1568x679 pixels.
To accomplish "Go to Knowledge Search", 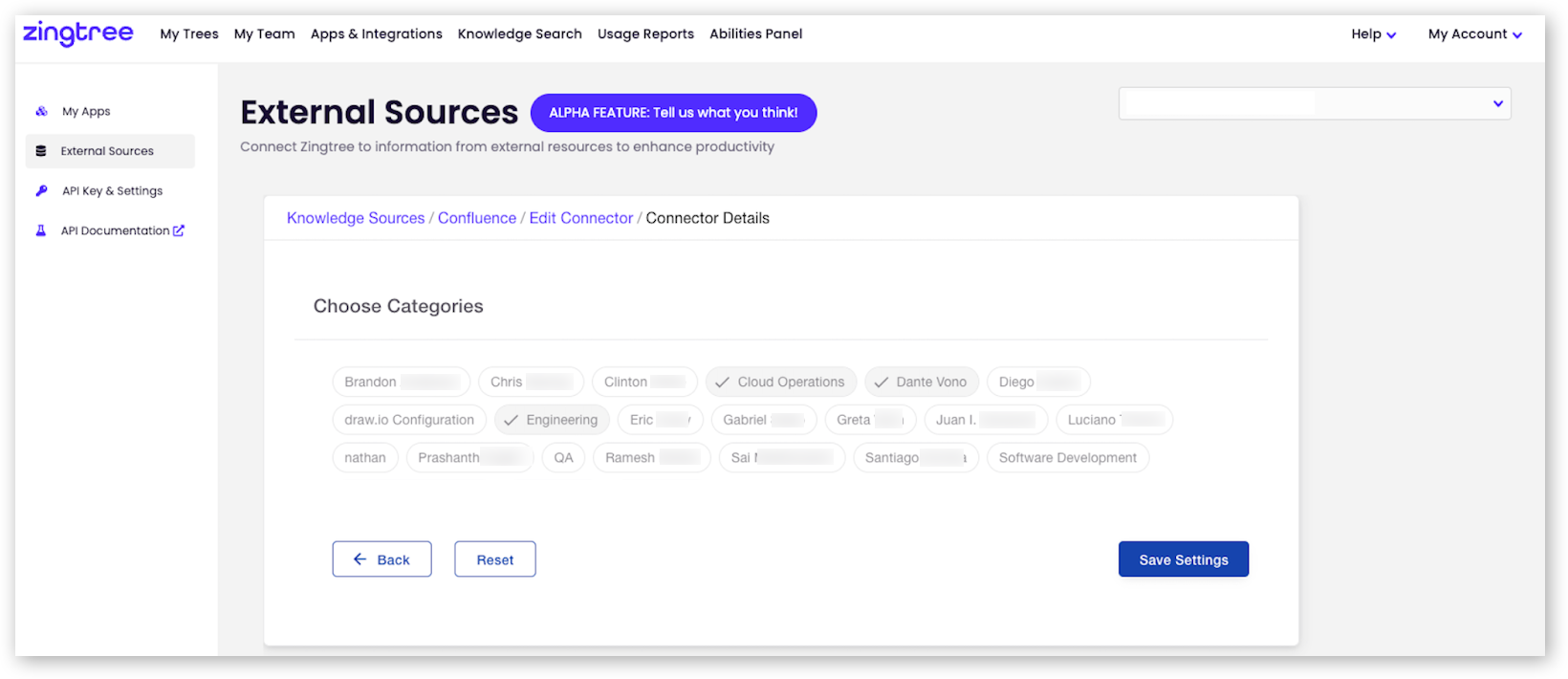I will click(x=520, y=33).
